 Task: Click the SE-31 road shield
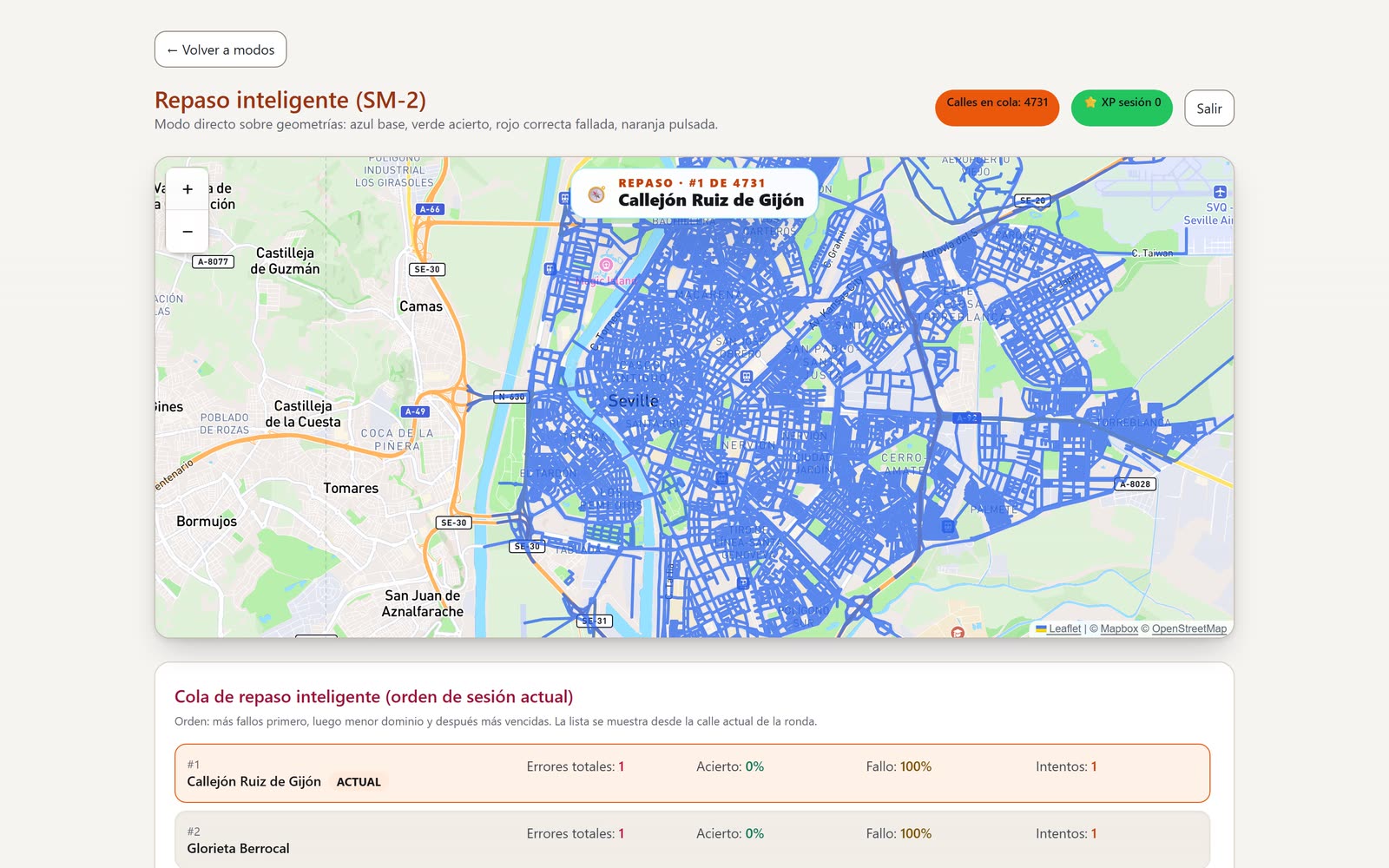coord(595,621)
